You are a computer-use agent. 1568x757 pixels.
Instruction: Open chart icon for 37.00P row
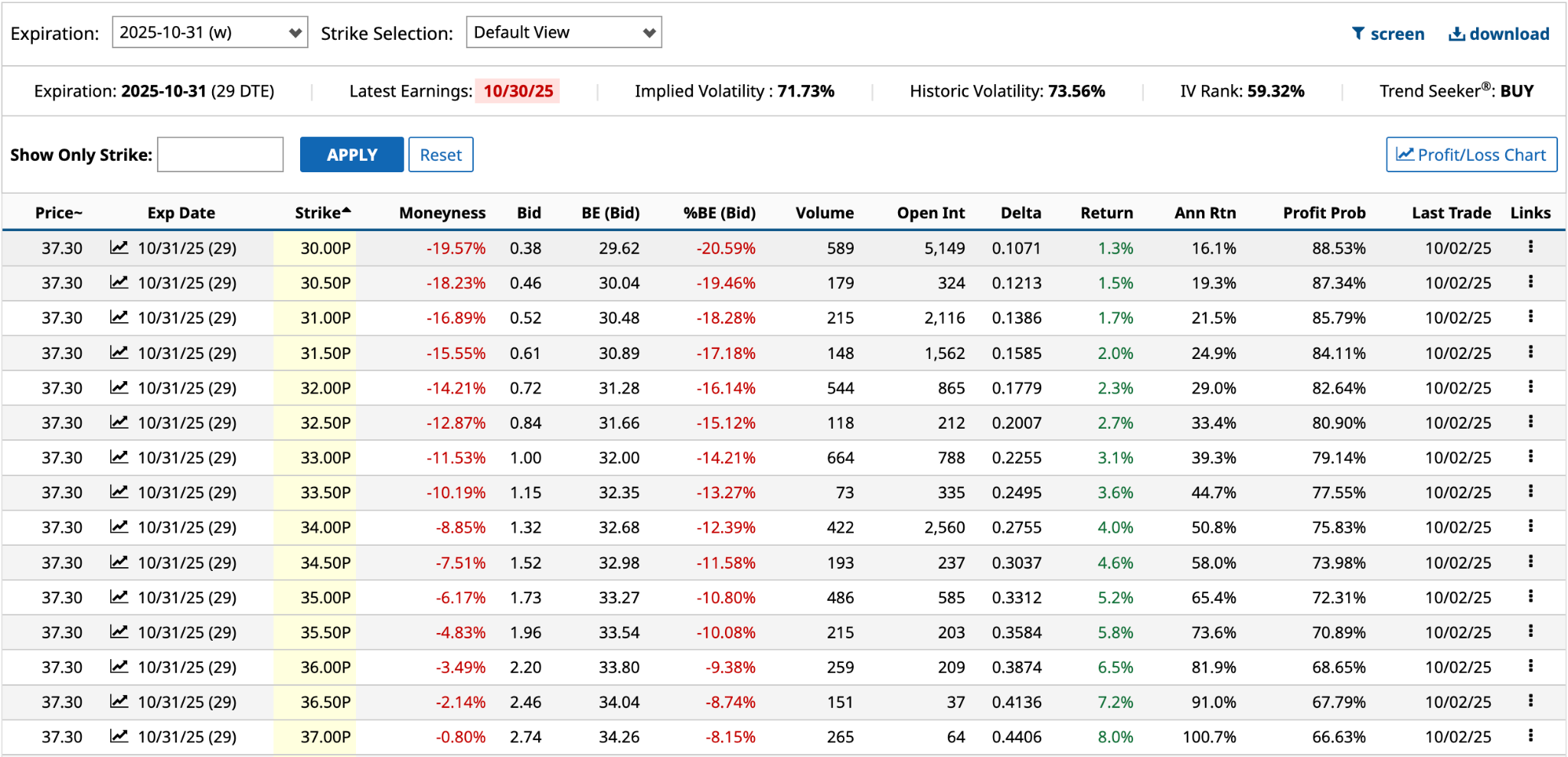point(119,736)
